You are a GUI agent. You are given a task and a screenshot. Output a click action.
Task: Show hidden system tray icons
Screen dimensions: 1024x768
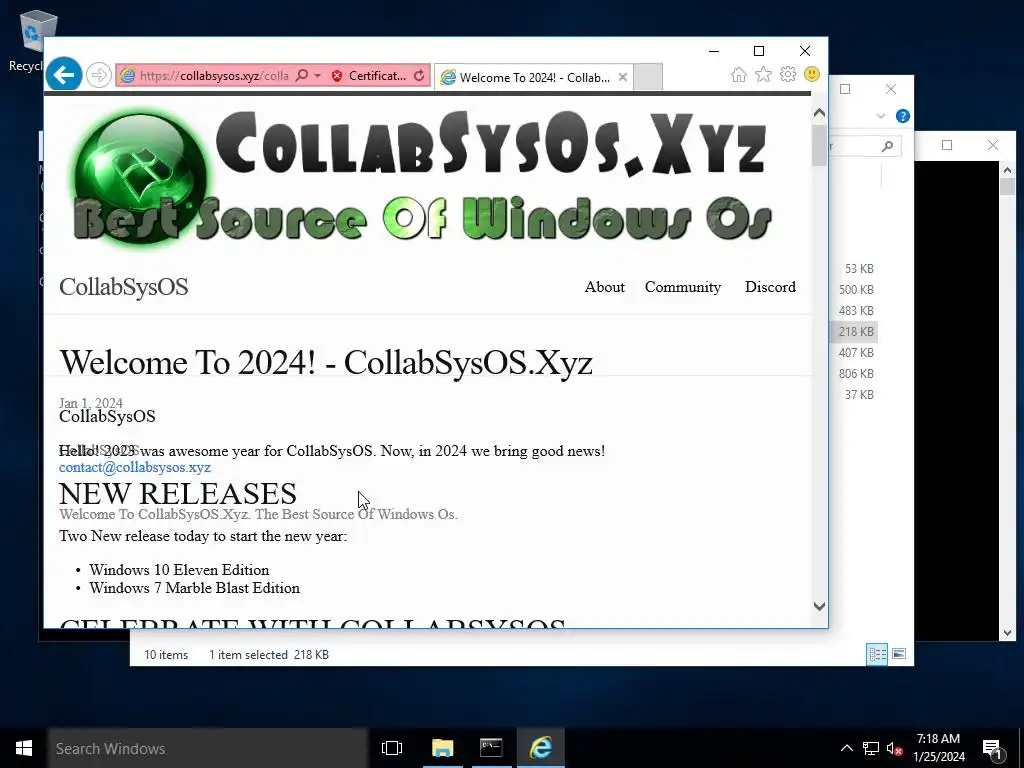point(846,748)
